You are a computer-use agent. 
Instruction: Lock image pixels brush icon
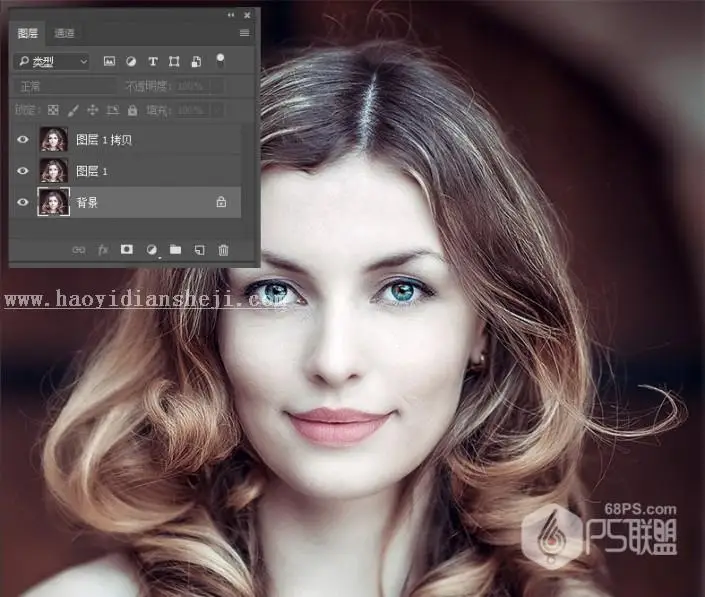pos(73,110)
